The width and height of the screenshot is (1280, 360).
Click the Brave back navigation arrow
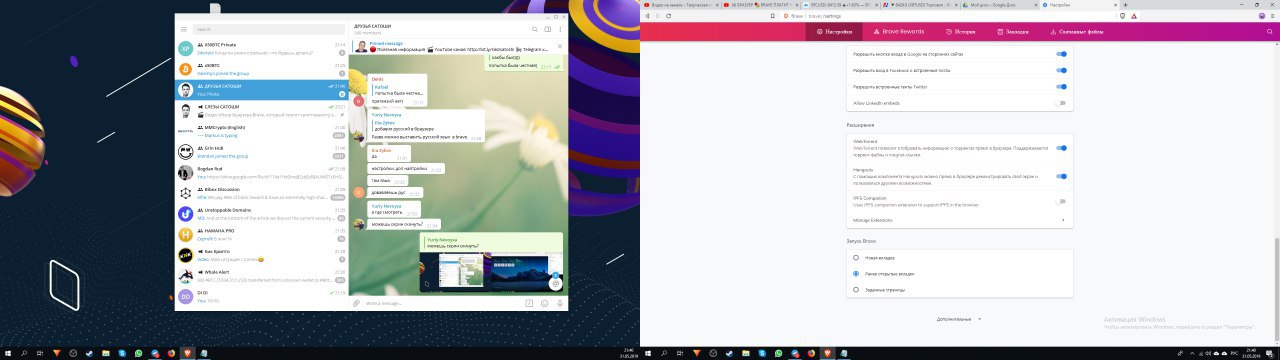648,16
